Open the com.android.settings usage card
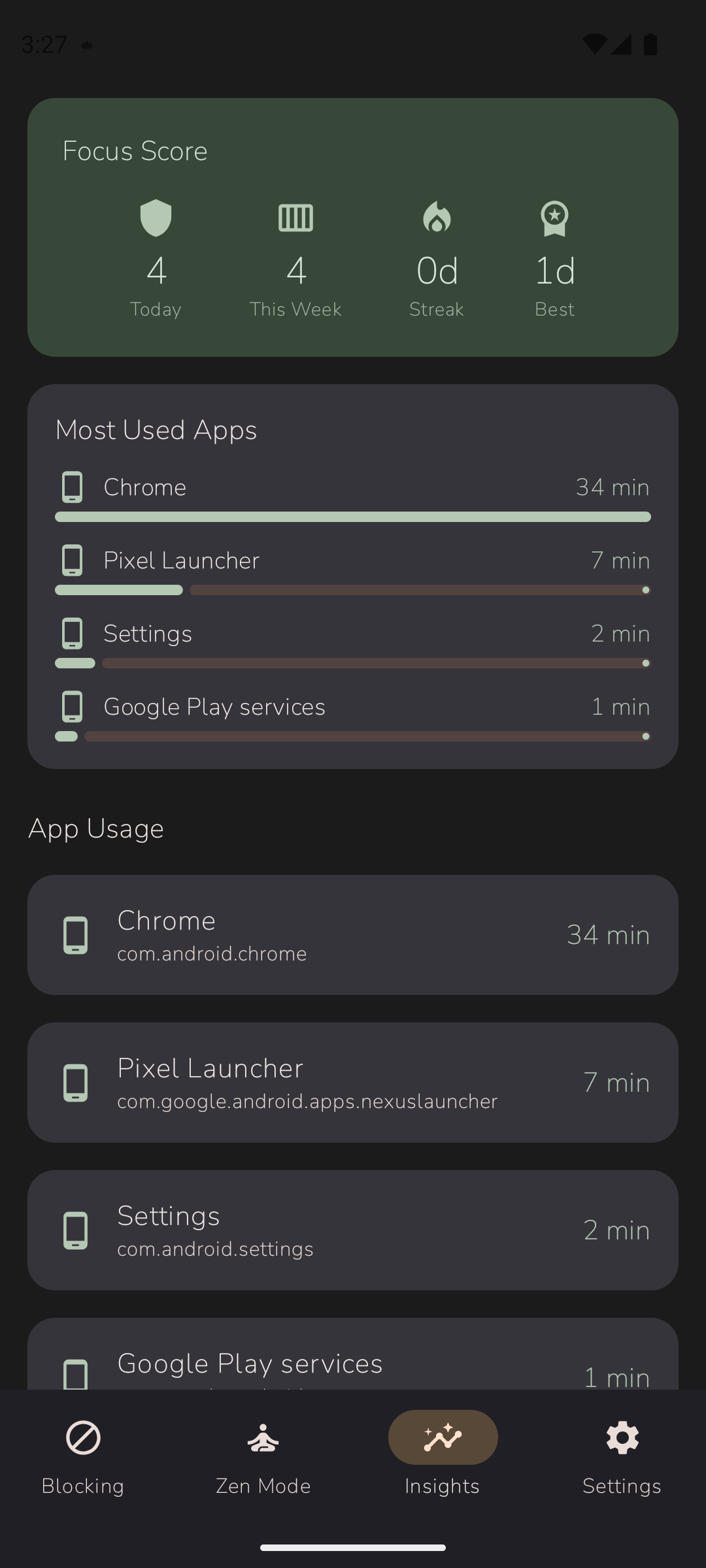Image resolution: width=706 pixels, height=1568 pixels. pos(353,1230)
